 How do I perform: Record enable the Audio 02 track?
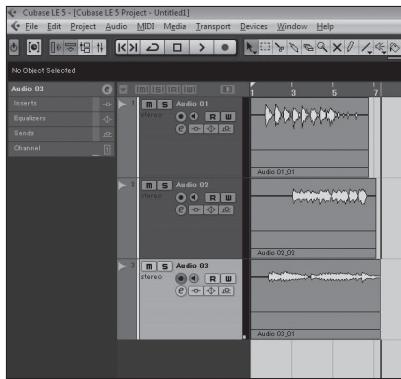pyautogui.click(x=181, y=198)
